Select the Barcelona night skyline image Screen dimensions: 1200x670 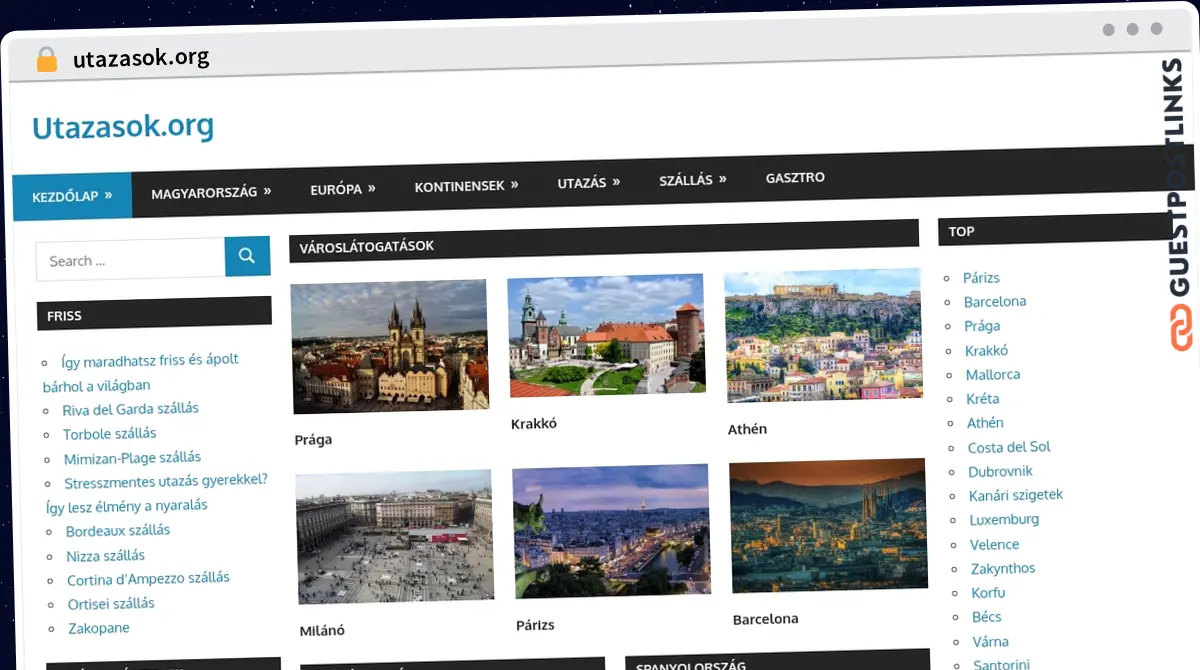829,525
